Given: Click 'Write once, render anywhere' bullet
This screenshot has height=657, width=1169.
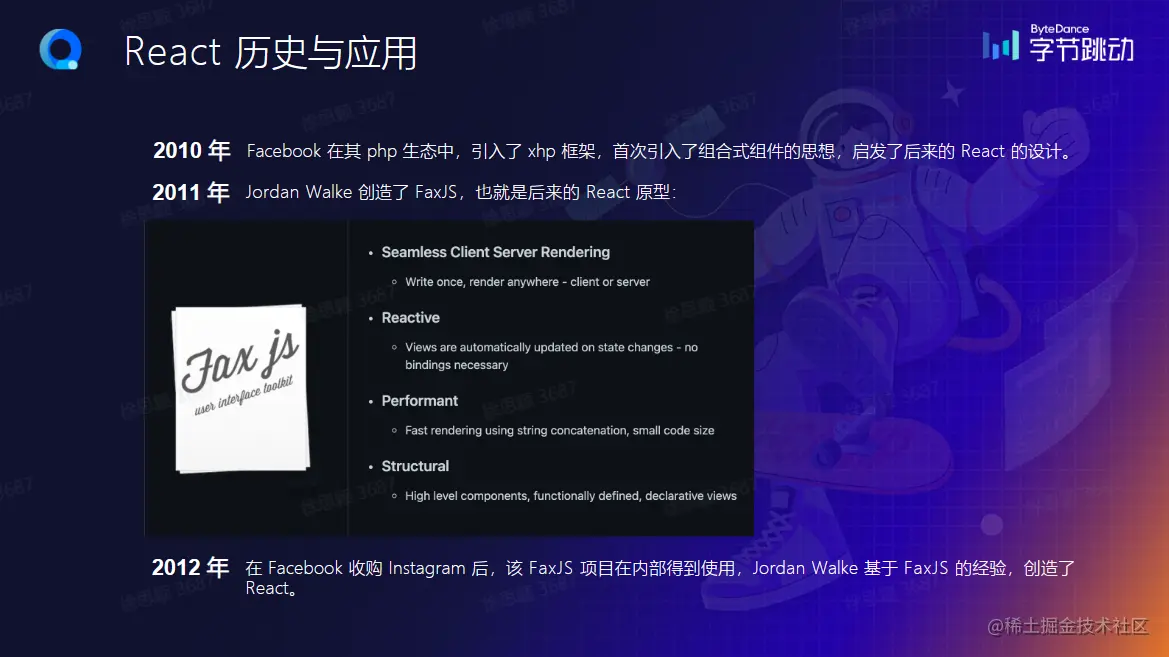Looking at the screenshot, I should click(527, 282).
